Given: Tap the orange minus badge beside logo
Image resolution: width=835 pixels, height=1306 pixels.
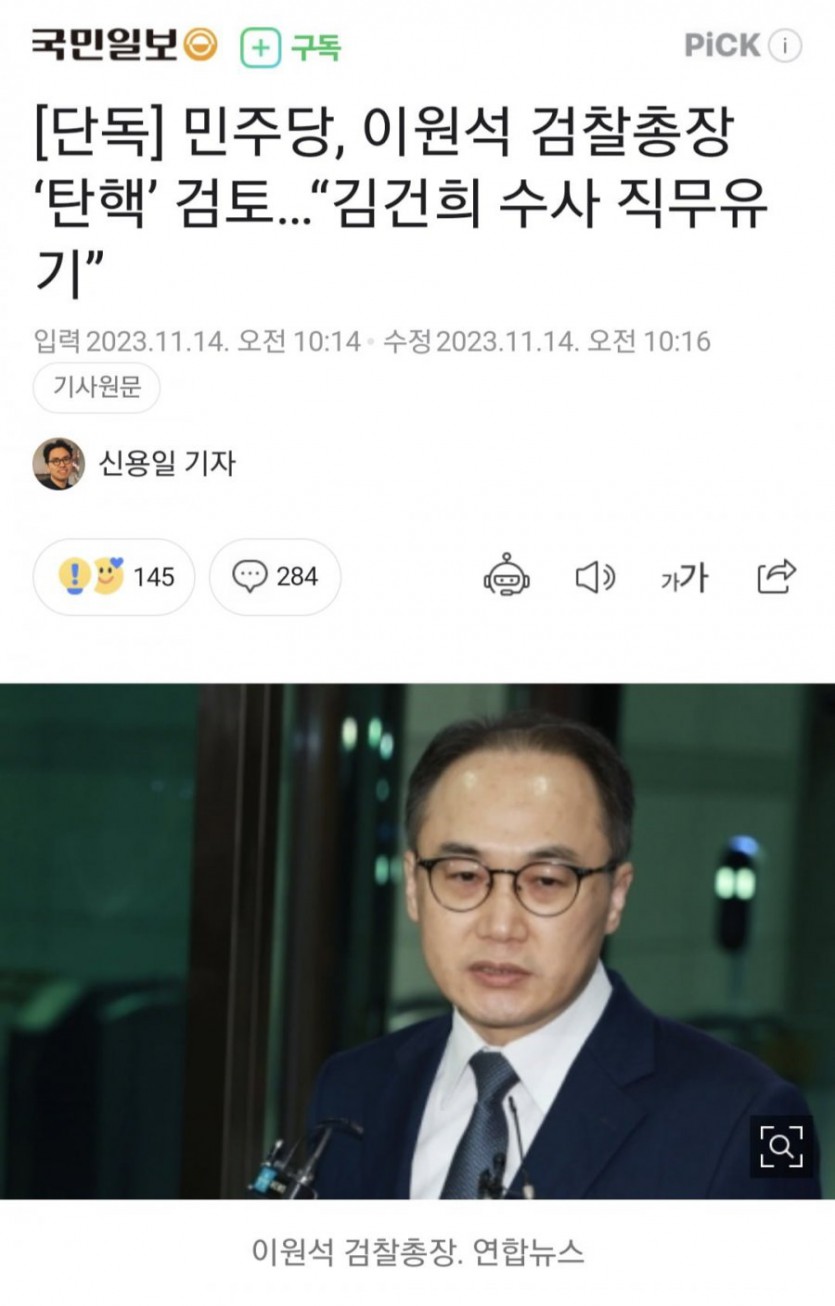Looking at the screenshot, I should click(x=202, y=46).
